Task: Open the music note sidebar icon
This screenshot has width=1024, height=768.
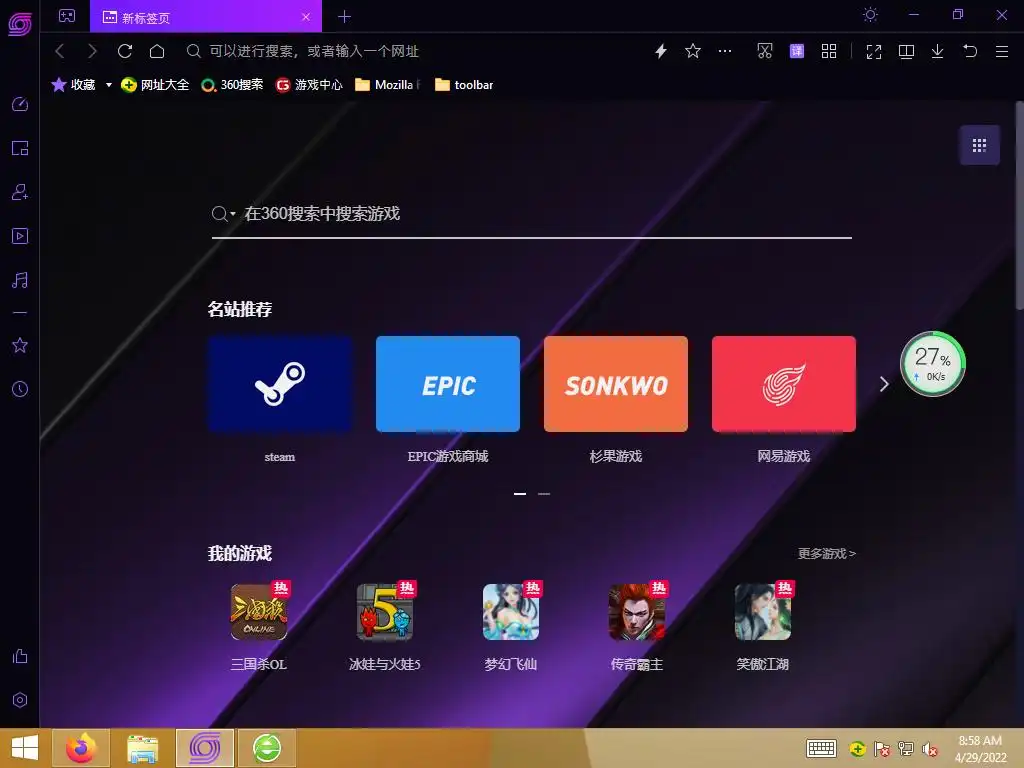Action: tap(20, 280)
